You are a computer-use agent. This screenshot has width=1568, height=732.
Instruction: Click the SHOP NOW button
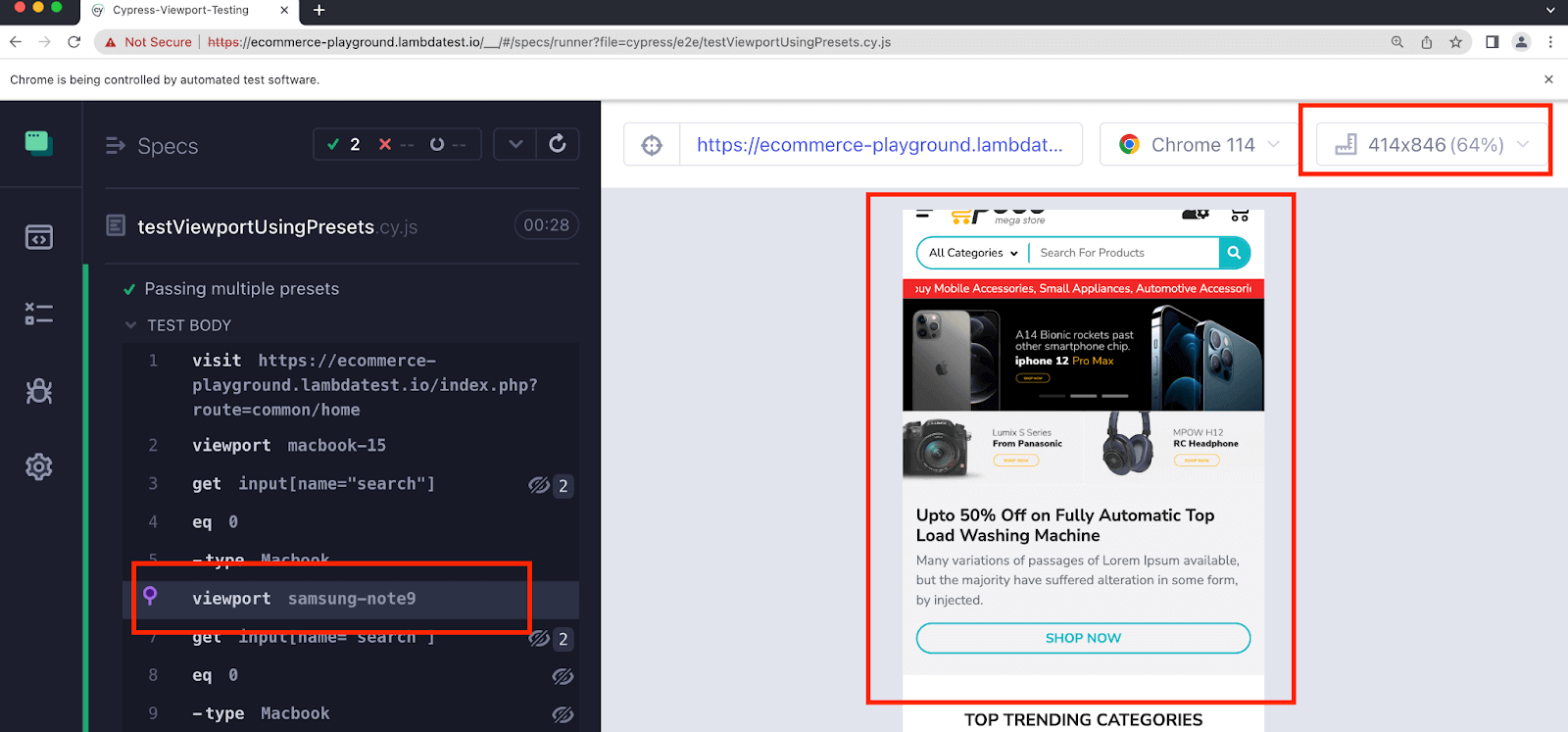click(1083, 638)
